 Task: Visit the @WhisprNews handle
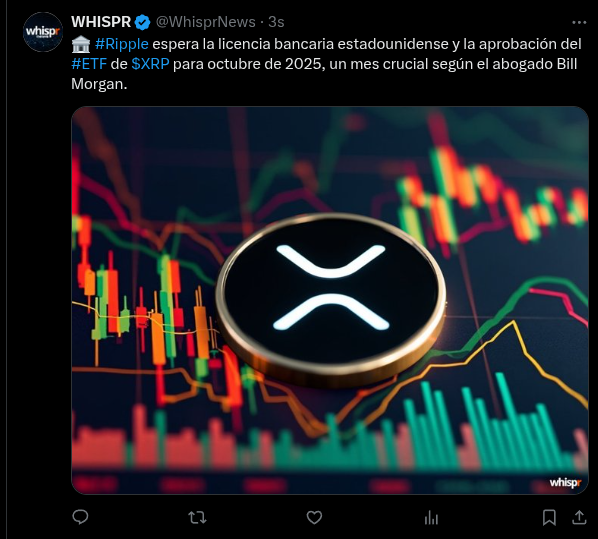tap(206, 22)
